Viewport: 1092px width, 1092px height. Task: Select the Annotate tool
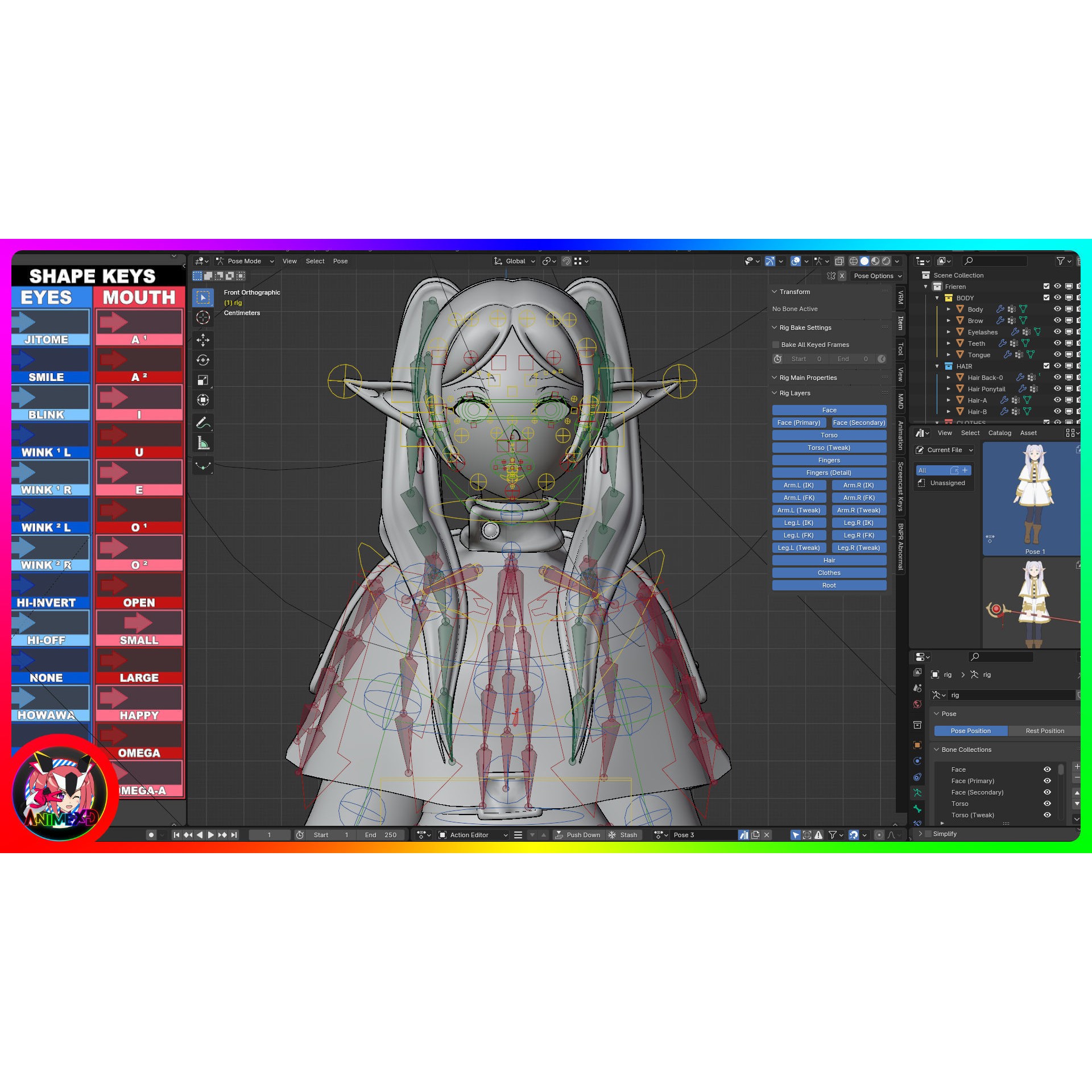click(x=203, y=423)
